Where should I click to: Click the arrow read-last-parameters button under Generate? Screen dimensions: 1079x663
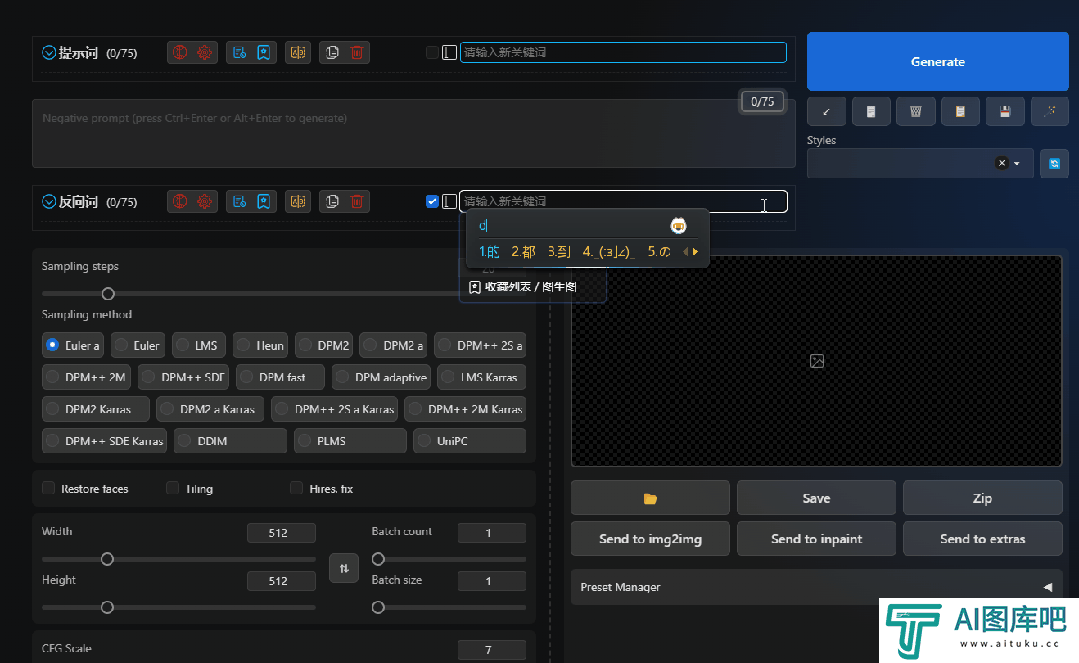click(826, 112)
